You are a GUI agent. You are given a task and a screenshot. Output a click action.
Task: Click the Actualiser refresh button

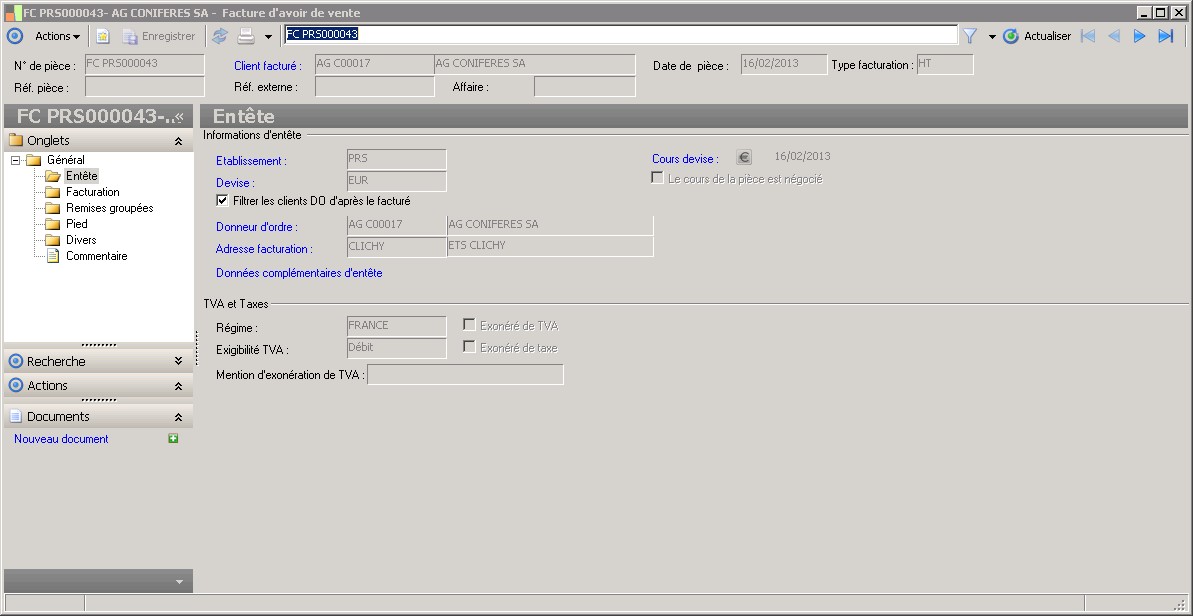(1037, 36)
